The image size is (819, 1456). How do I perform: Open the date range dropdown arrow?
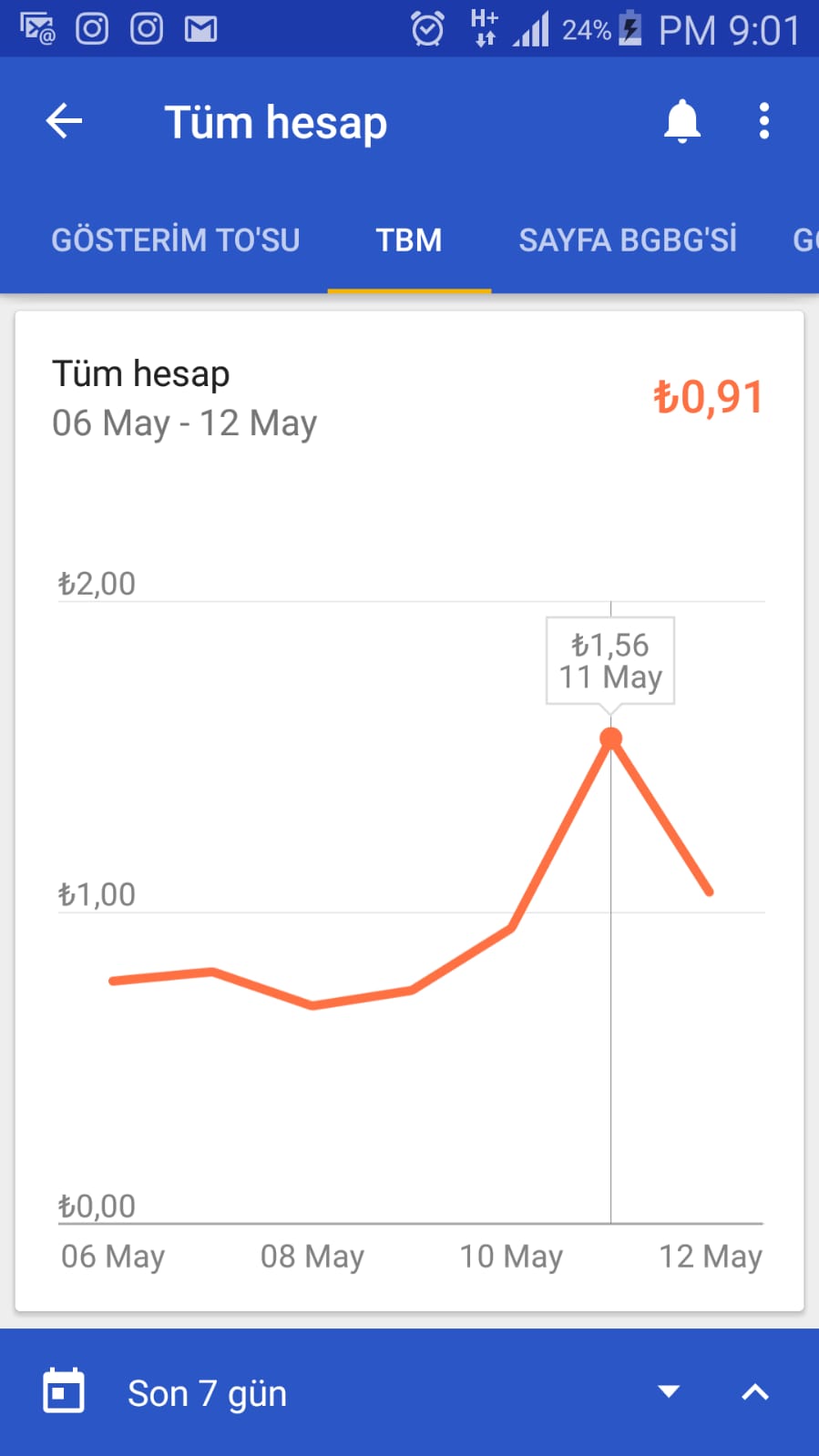click(x=669, y=1391)
